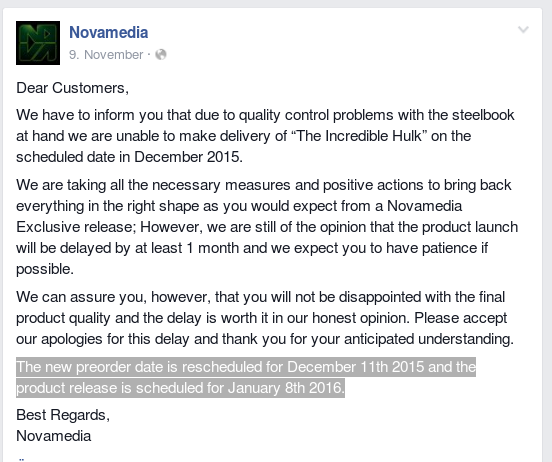Open the 9. November post timestamp
The width and height of the screenshot is (552, 462).
pos(106,55)
